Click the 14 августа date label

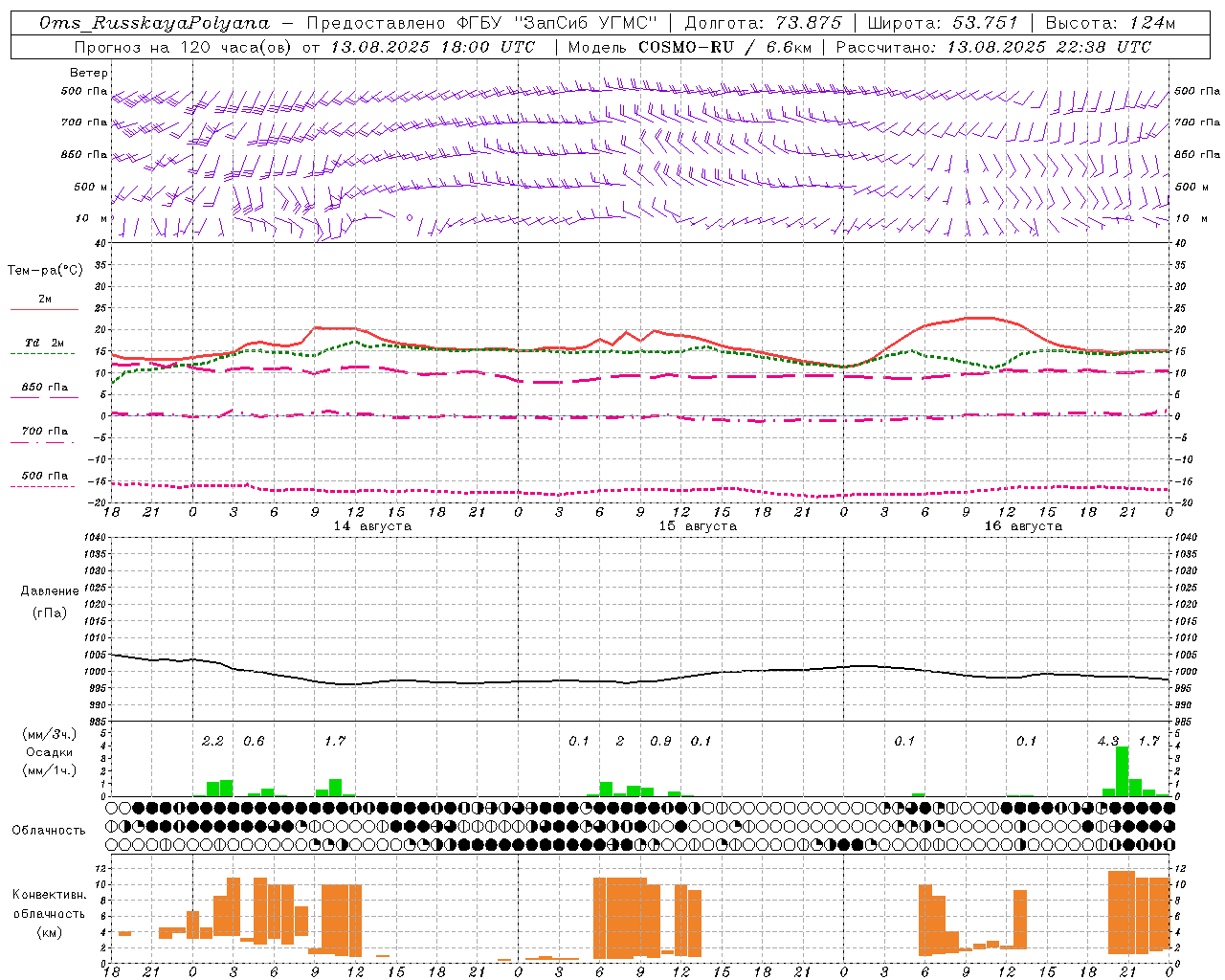372,526
